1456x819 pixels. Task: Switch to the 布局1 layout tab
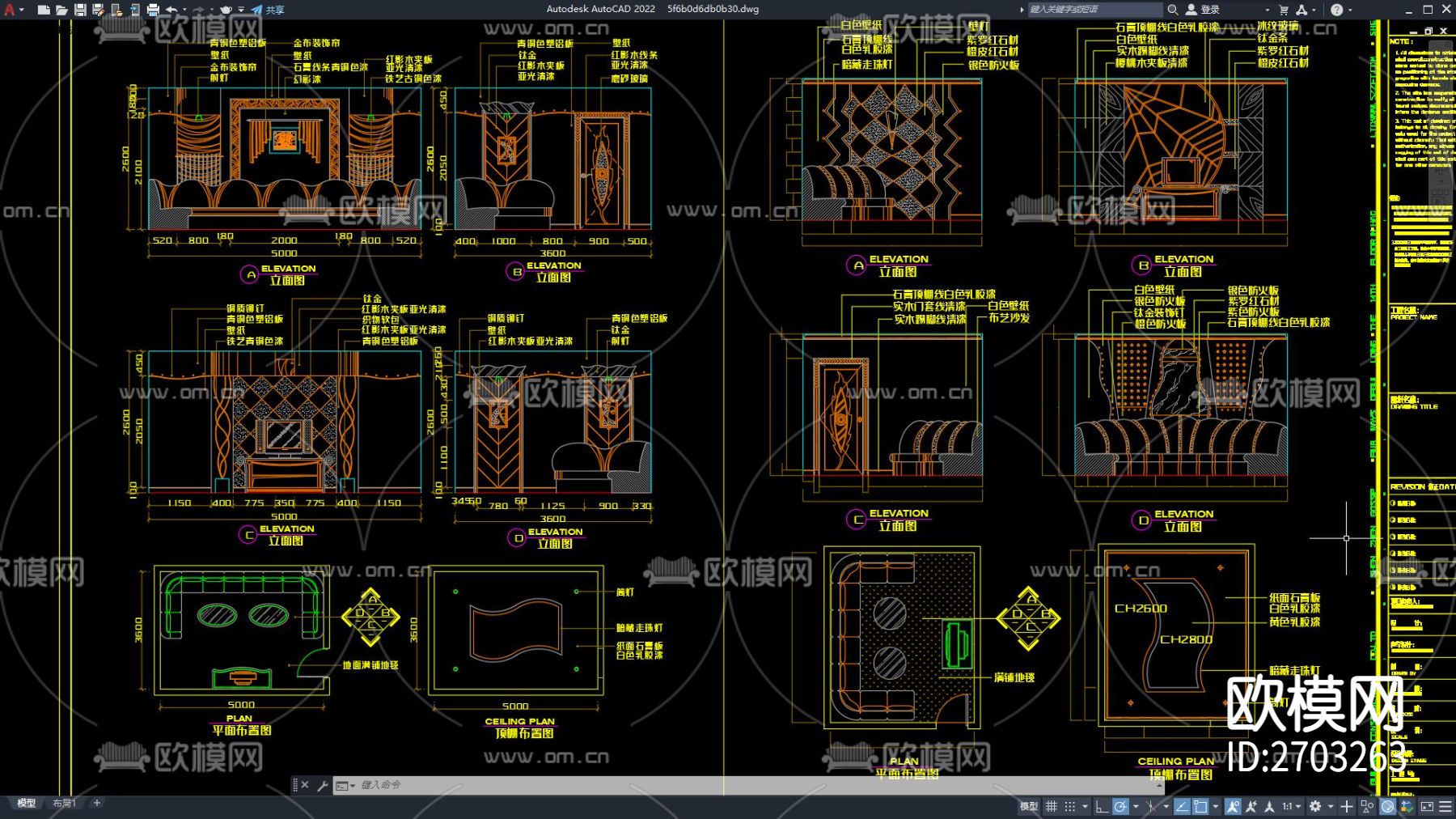point(64,803)
